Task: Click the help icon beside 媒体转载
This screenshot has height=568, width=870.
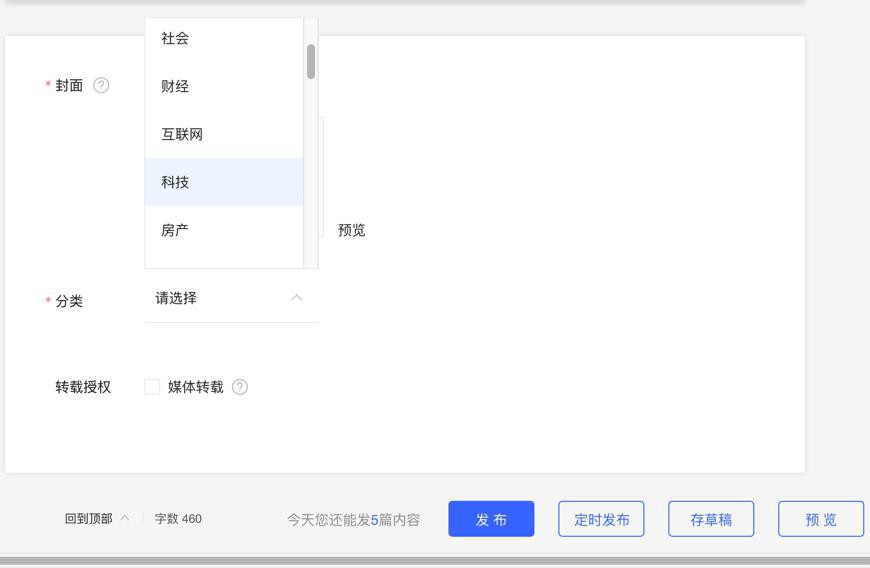Action: (240, 387)
